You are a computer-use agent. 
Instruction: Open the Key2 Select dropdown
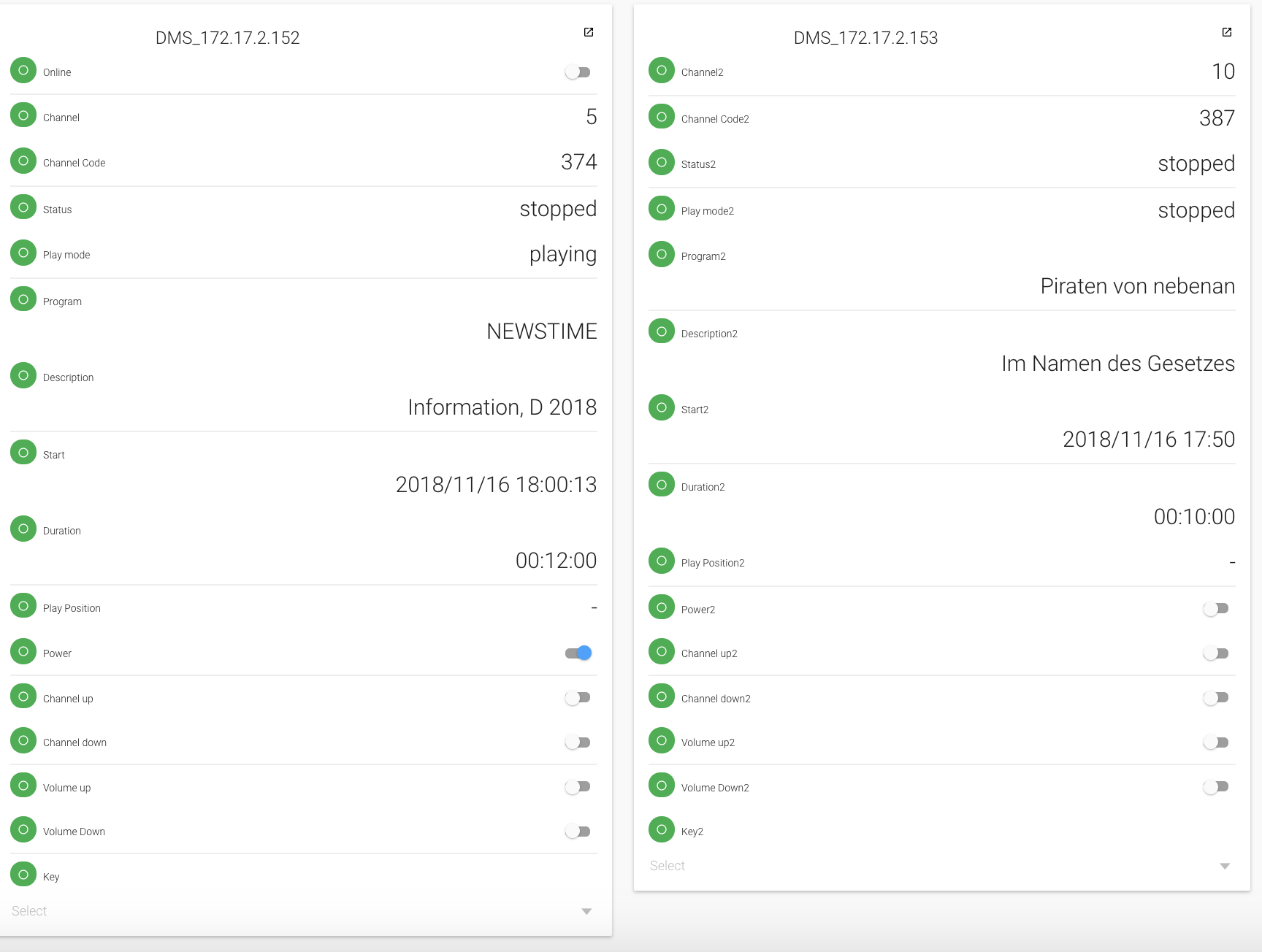[x=942, y=866]
